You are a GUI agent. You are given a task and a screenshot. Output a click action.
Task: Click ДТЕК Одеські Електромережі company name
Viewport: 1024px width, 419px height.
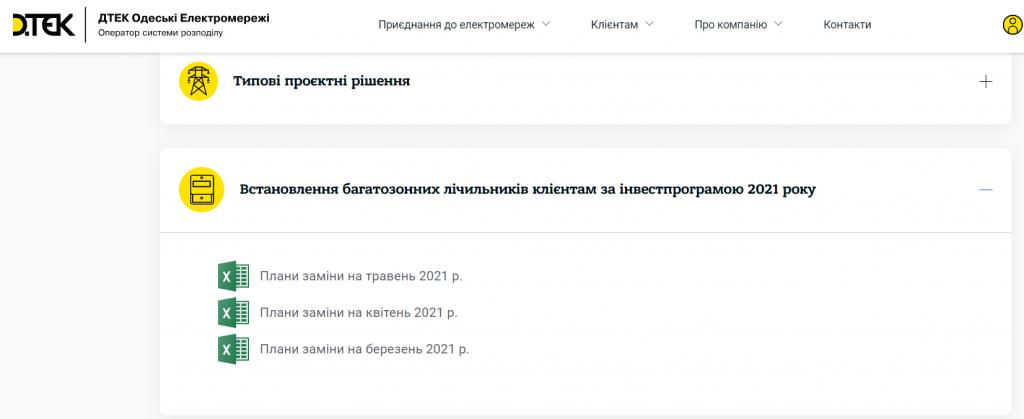183,18
